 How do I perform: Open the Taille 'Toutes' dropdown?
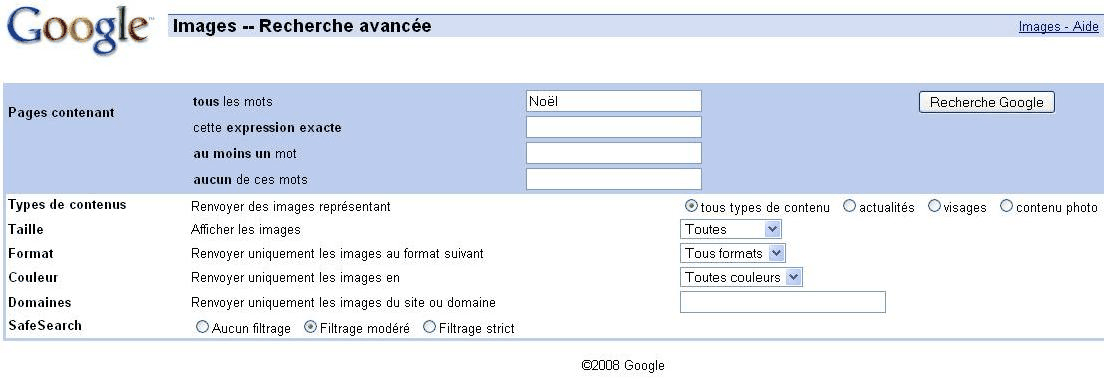point(730,229)
